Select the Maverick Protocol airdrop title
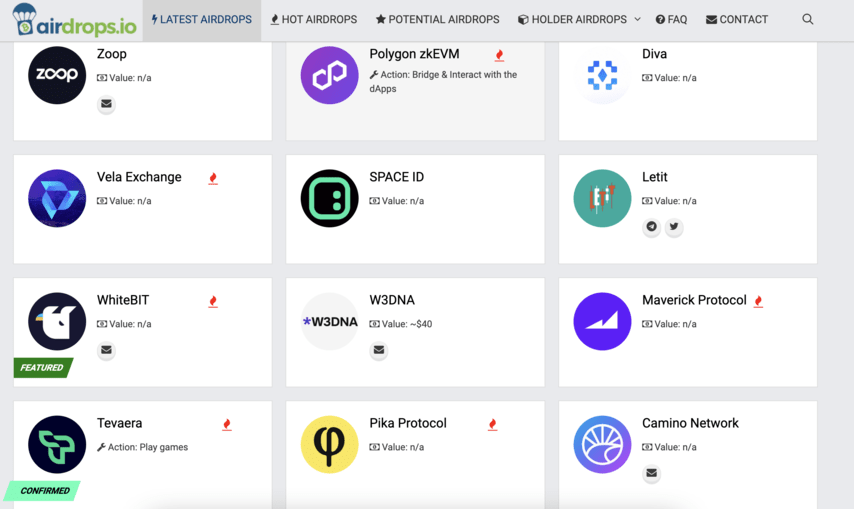 click(694, 300)
